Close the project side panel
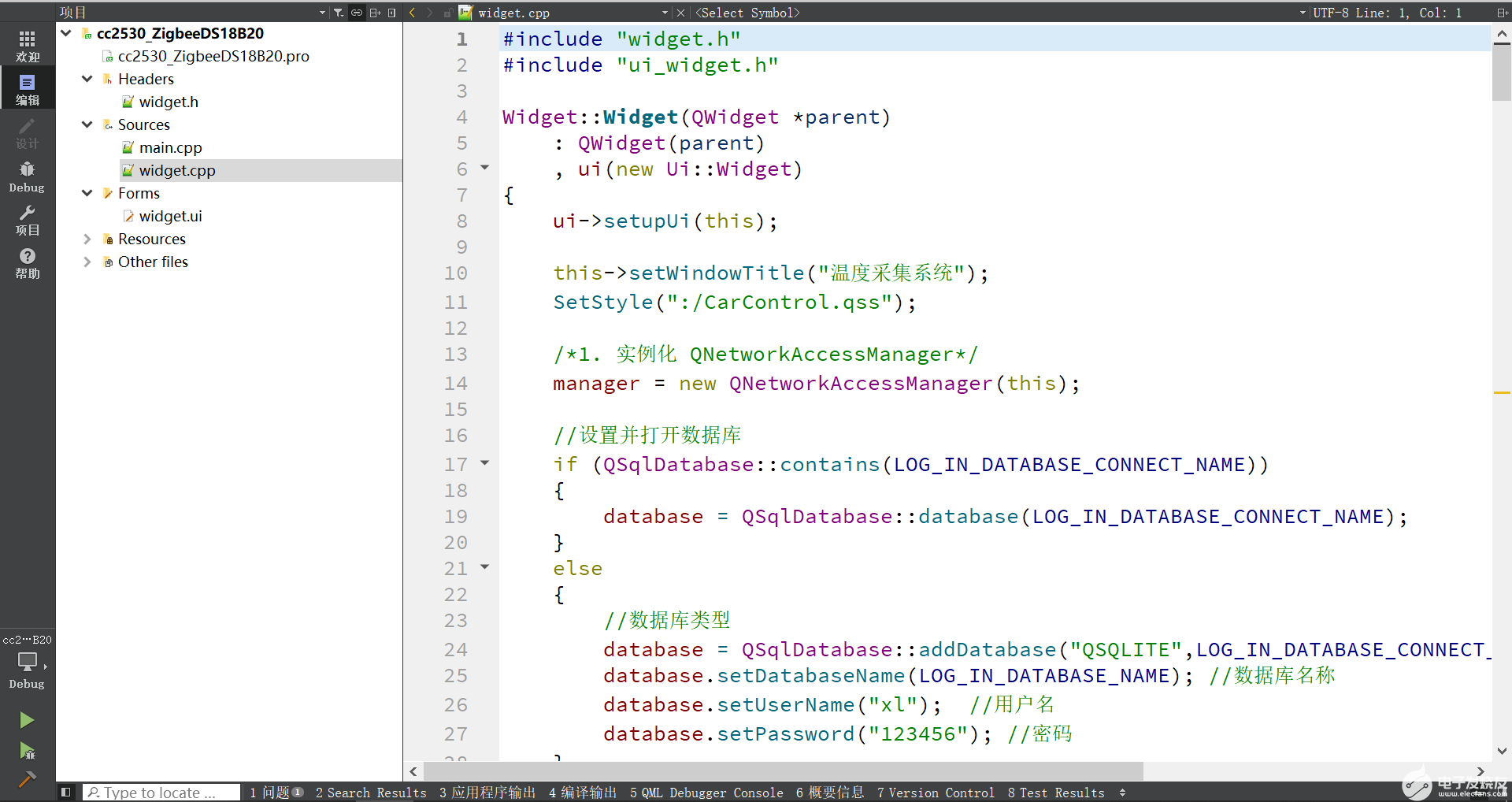The width and height of the screenshot is (1512, 802). tap(392, 13)
